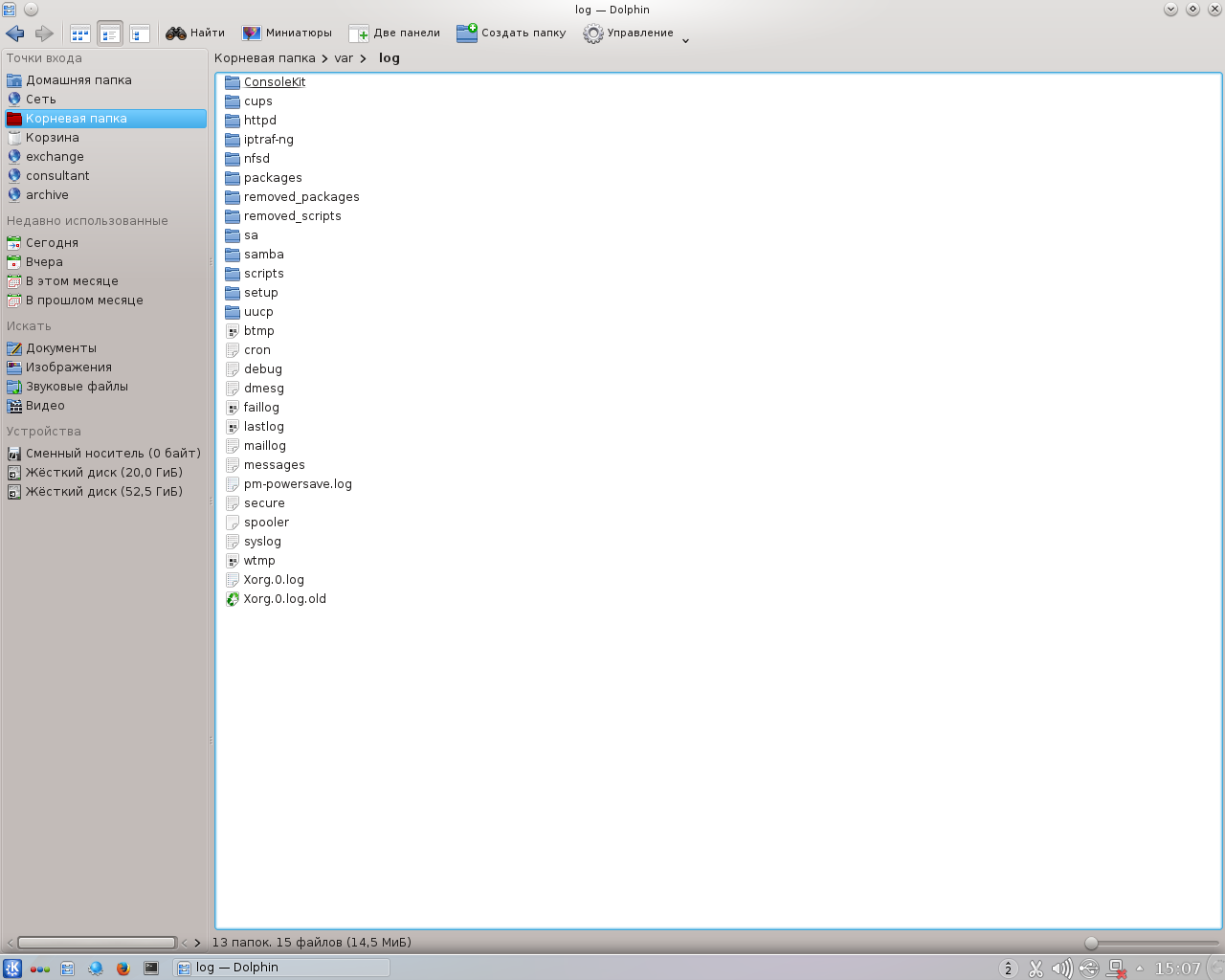Select pm-powersave.log file
This screenshot has width=1225, height=980.
tap(289, 484)
